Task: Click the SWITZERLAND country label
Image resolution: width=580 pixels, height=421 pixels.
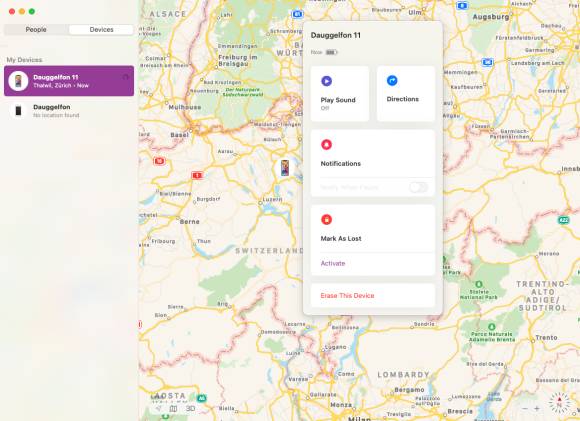Action: click(x=269, y=250)
